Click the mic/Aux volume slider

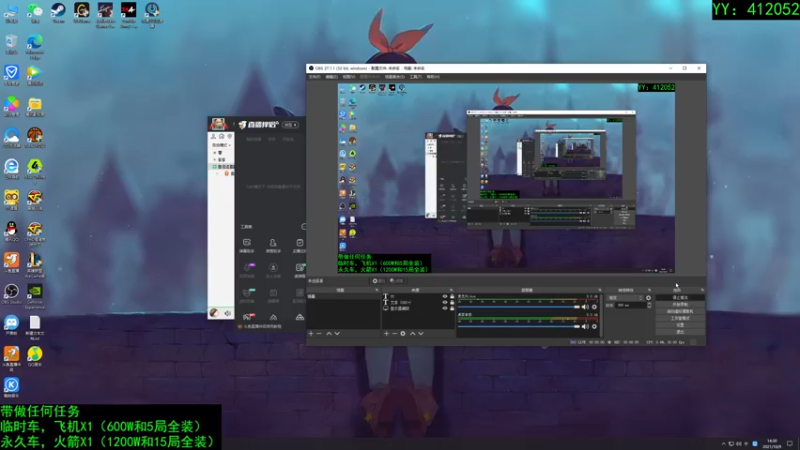tap(519, 307)
